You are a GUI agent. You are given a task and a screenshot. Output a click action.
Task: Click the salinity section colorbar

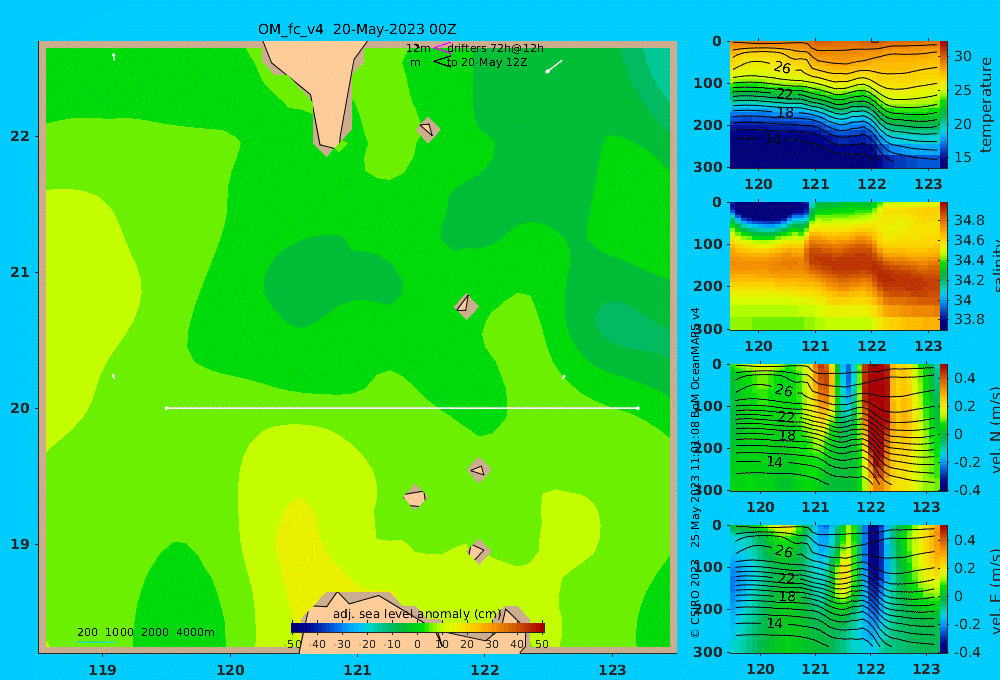click(x=943, y=266)
